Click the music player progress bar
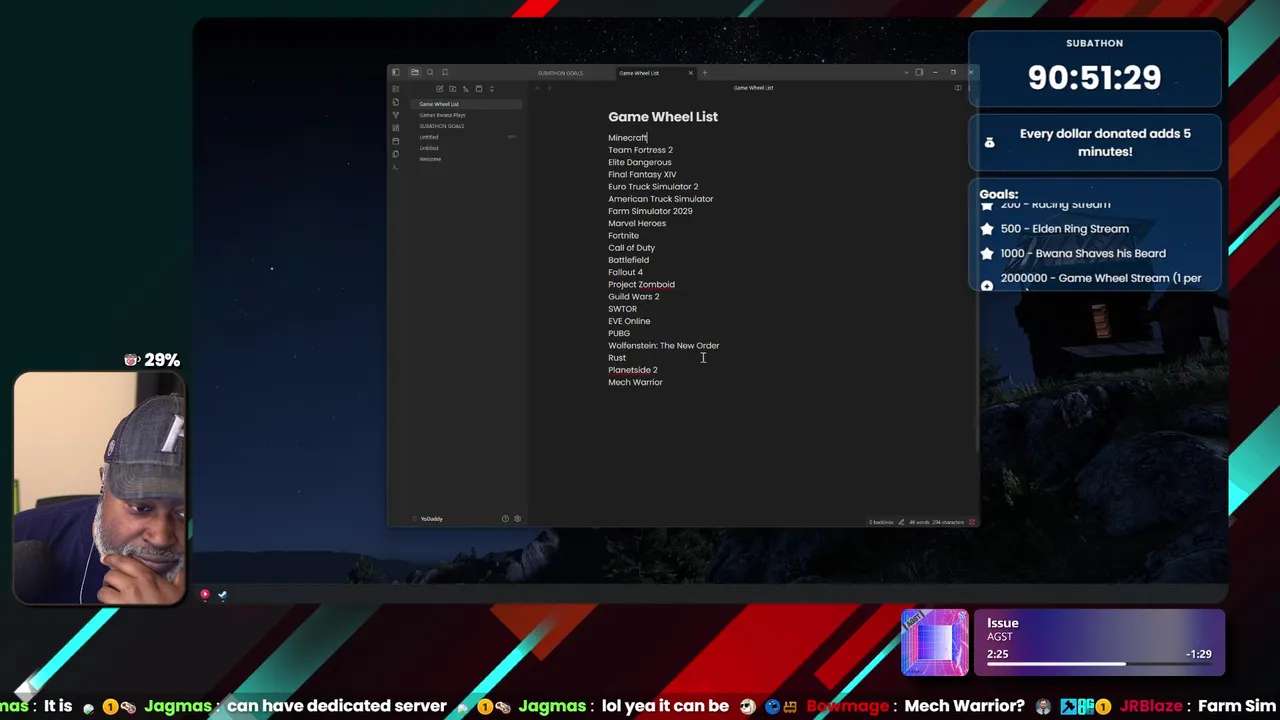This screenshot has height=720, width=1280. (x=1099, y=664)
